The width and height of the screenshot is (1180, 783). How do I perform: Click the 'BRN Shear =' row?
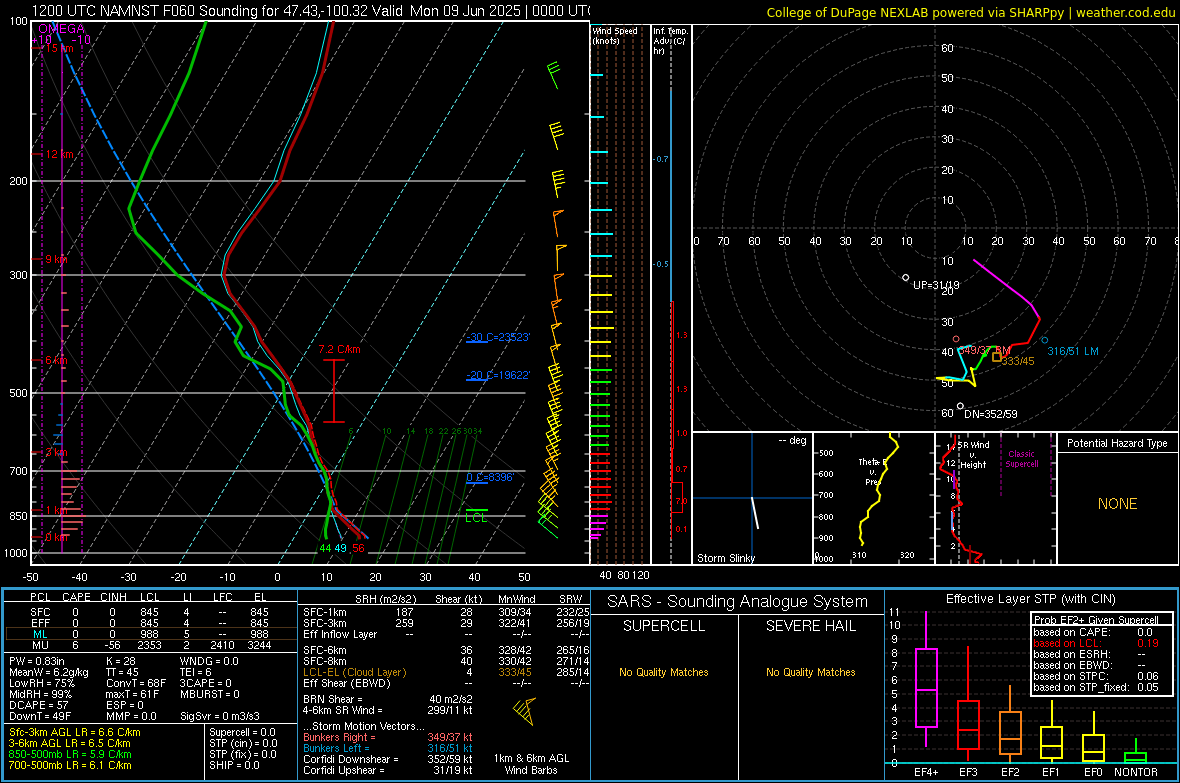[x=388, y=699]
